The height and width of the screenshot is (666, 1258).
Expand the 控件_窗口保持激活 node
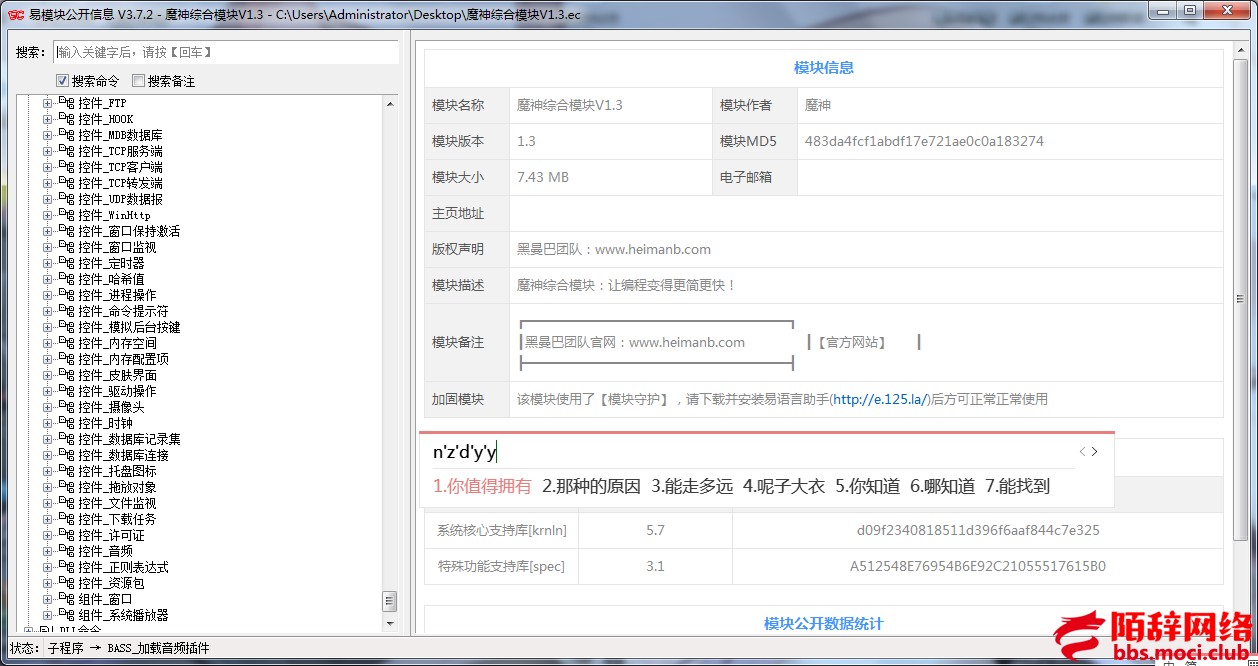[x=47, y=231]
